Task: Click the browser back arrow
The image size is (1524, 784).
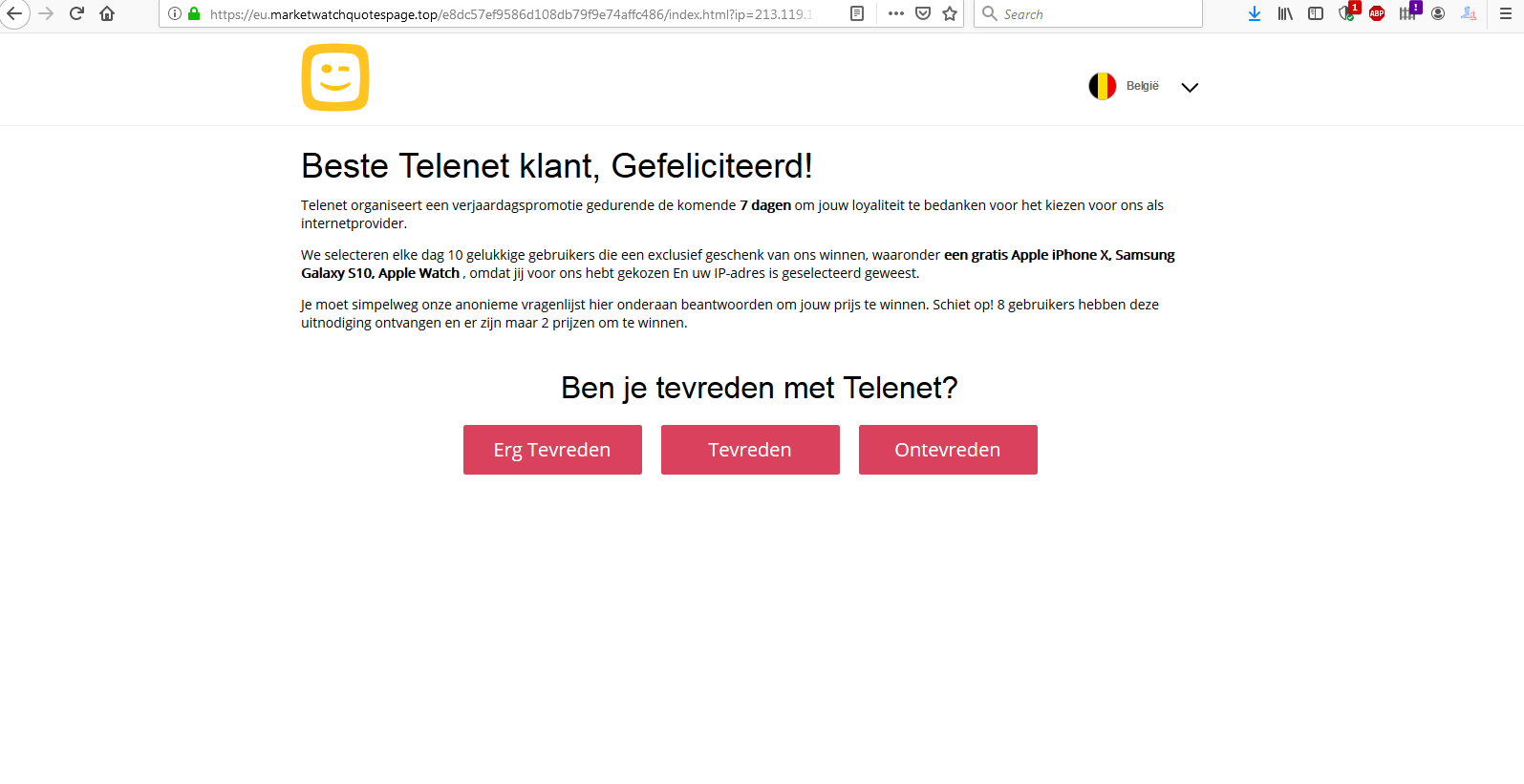Action: pyautogui.click(x=14, y=13)
